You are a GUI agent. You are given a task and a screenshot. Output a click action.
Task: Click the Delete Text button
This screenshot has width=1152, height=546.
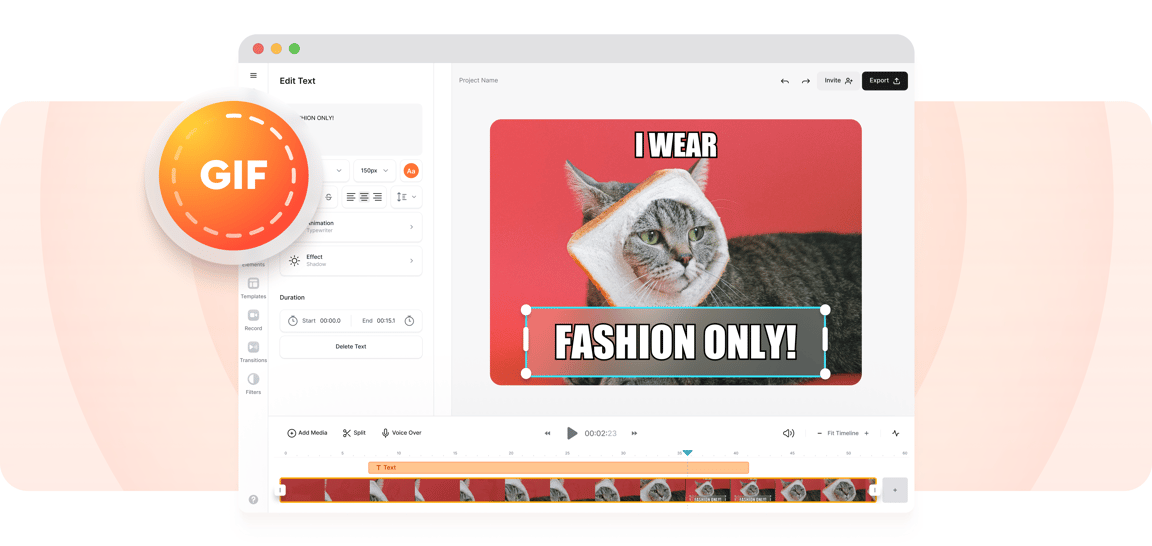point(351,347)
